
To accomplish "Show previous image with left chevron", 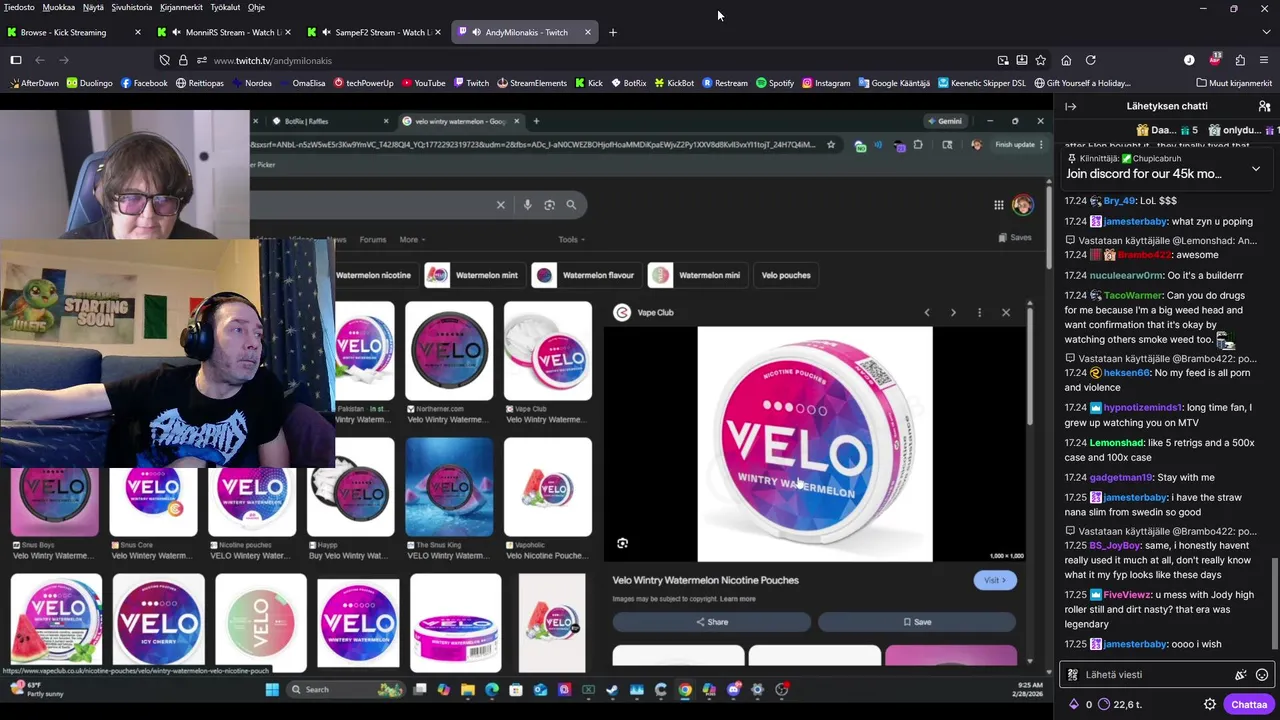I will click(927, 313).
